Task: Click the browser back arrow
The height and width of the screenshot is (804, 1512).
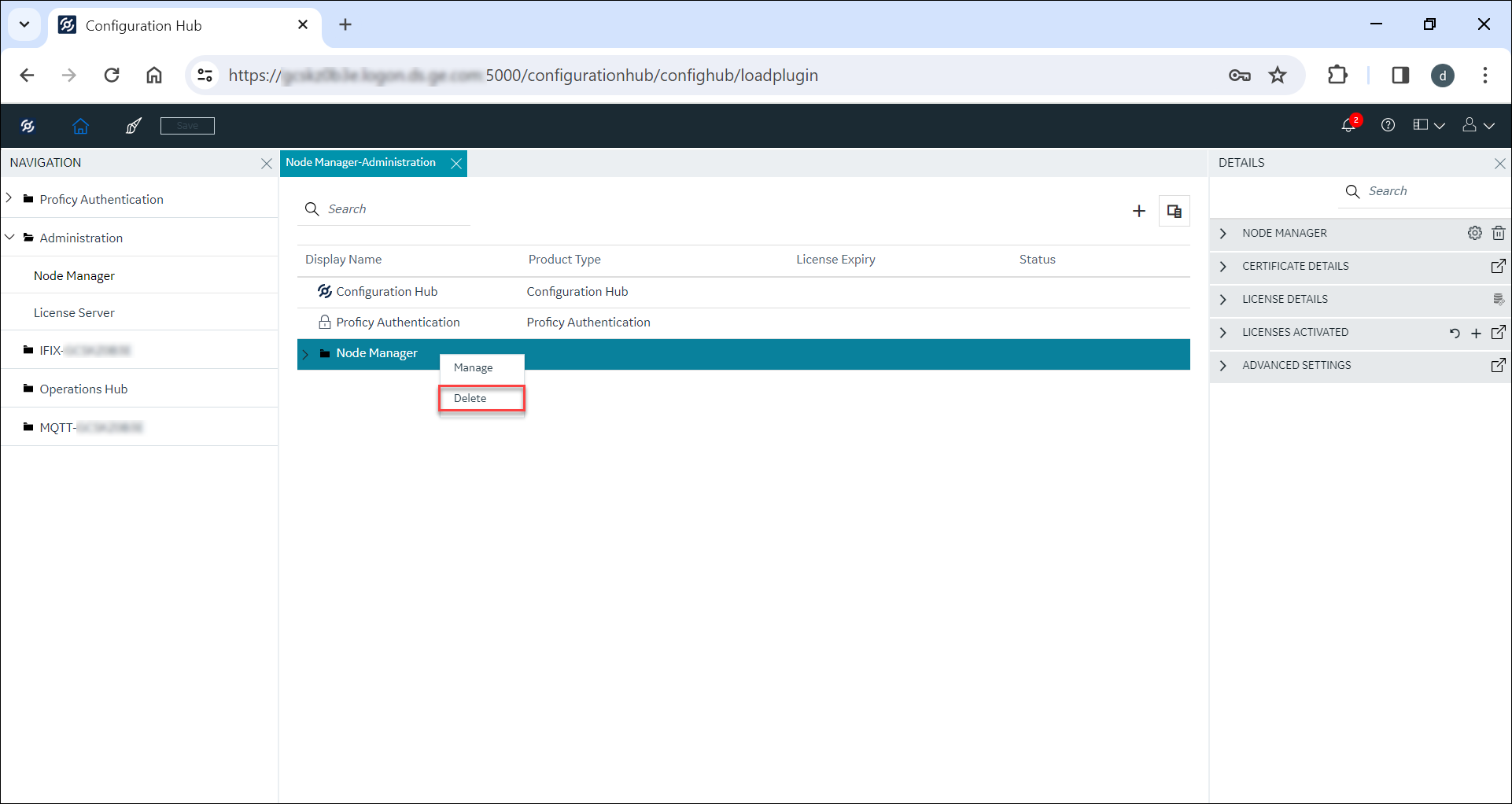Action: tap(27, 76)
